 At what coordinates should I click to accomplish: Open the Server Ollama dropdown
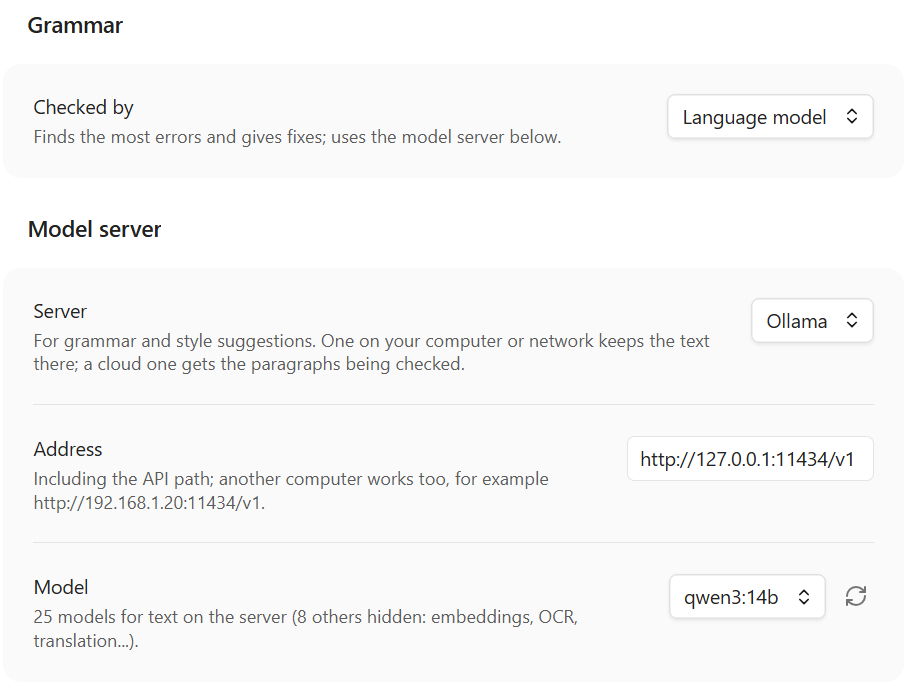pos(812,321)
